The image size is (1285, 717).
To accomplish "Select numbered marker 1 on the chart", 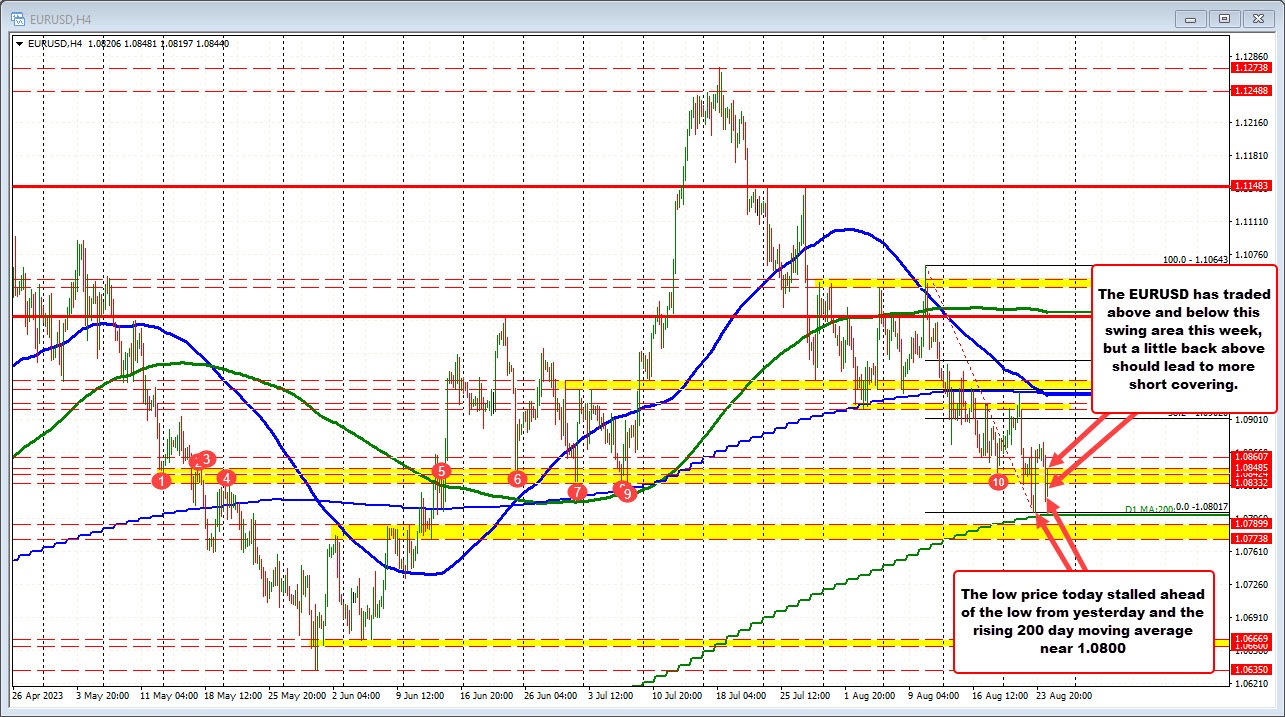I will tap(163, 480).
